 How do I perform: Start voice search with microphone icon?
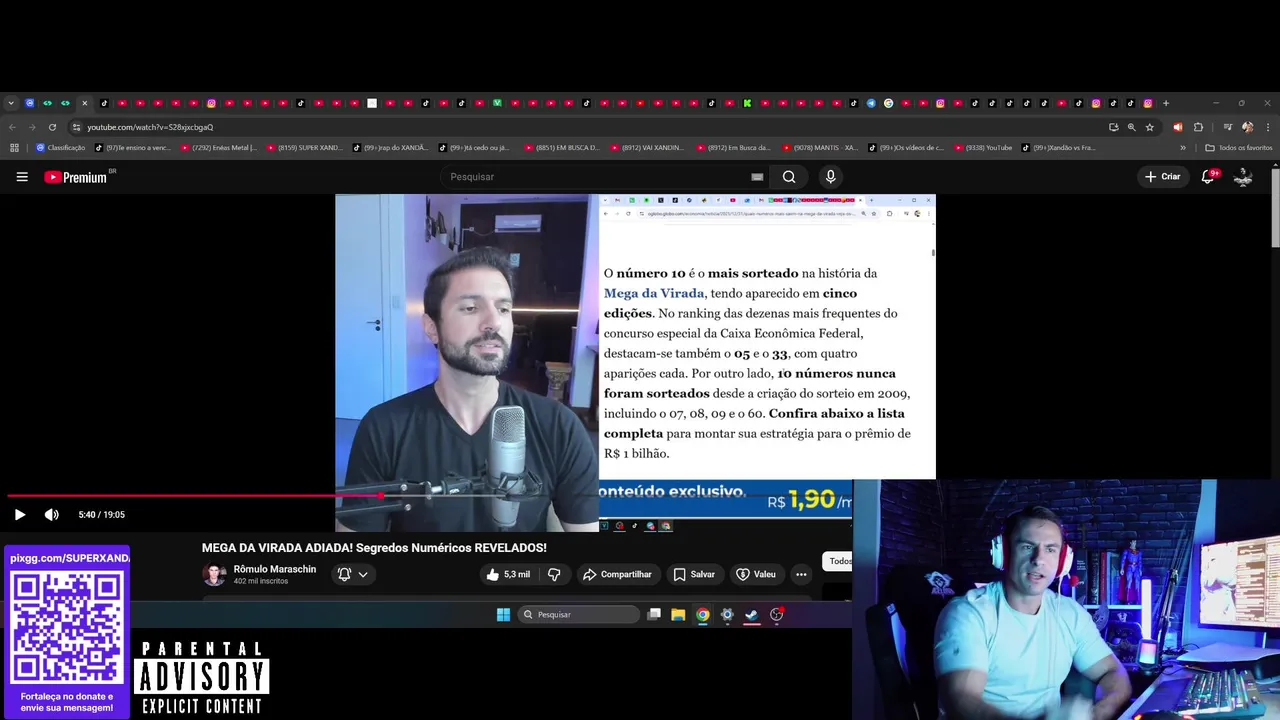pyautogui.click(x=830, y=177)
